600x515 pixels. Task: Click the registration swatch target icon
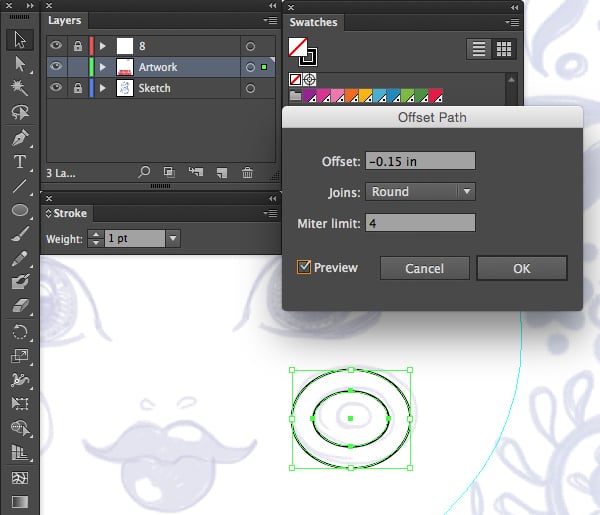point(310,80)
